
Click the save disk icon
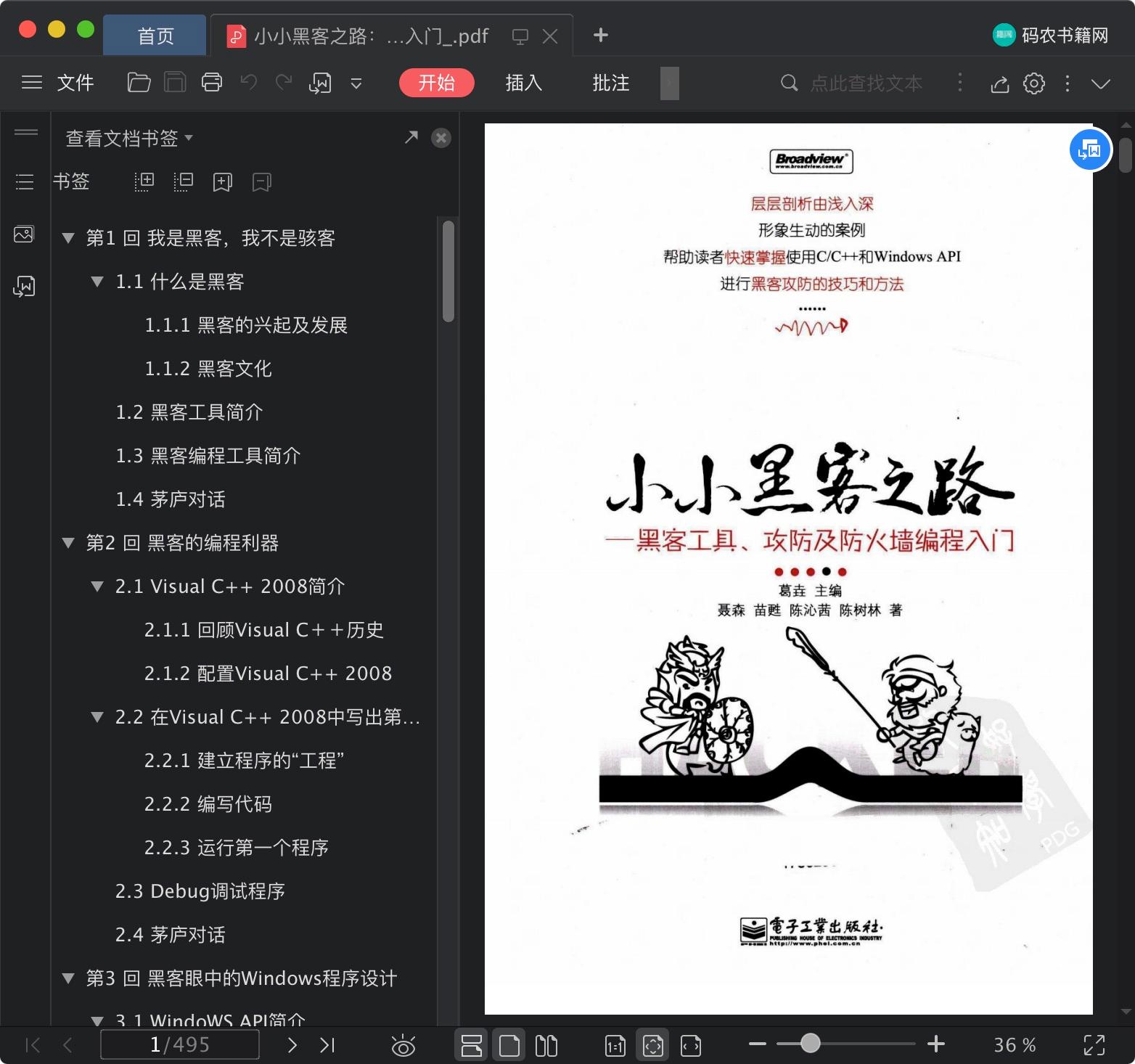[x=175, y=83]
